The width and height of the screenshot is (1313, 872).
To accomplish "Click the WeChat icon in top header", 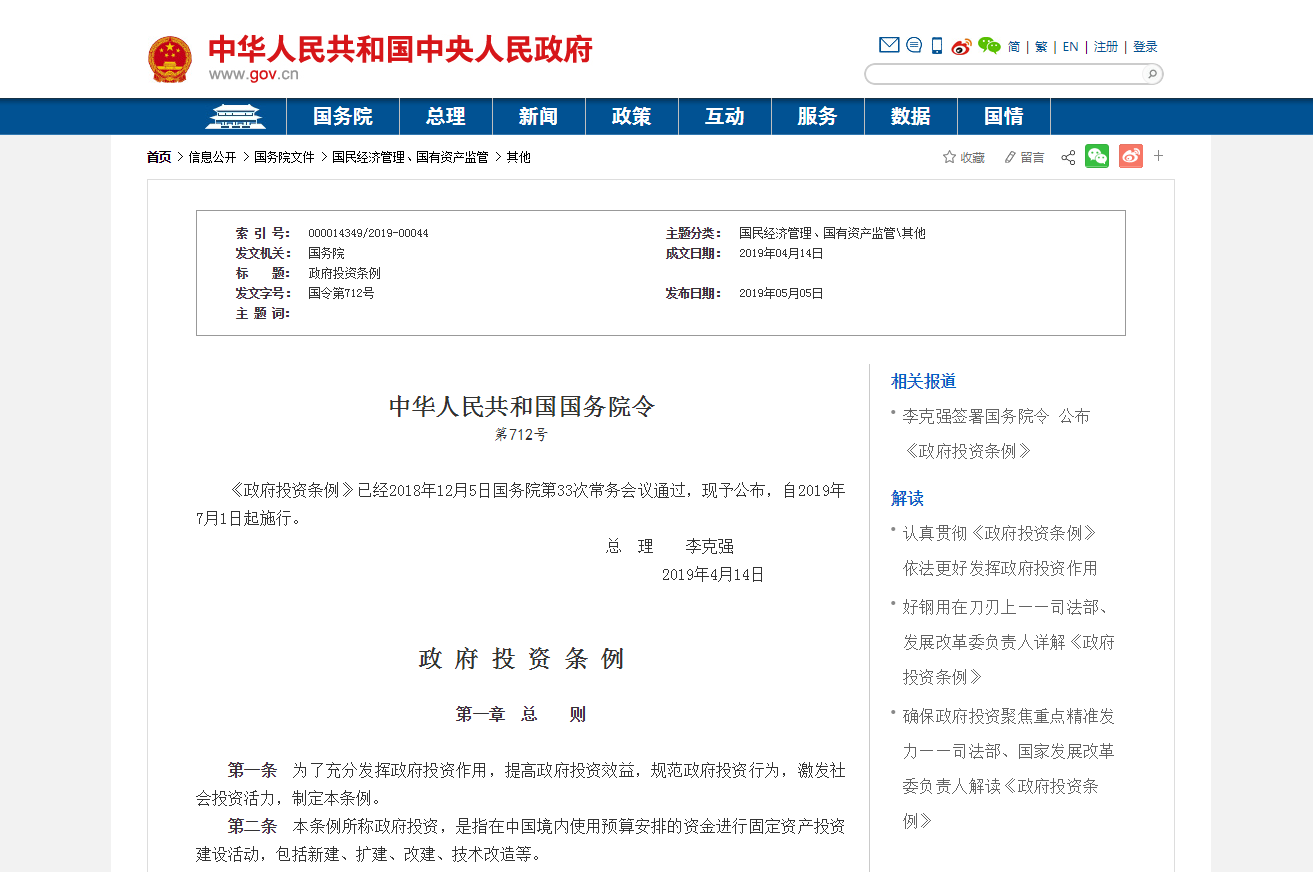I will [x=989, y=45].
